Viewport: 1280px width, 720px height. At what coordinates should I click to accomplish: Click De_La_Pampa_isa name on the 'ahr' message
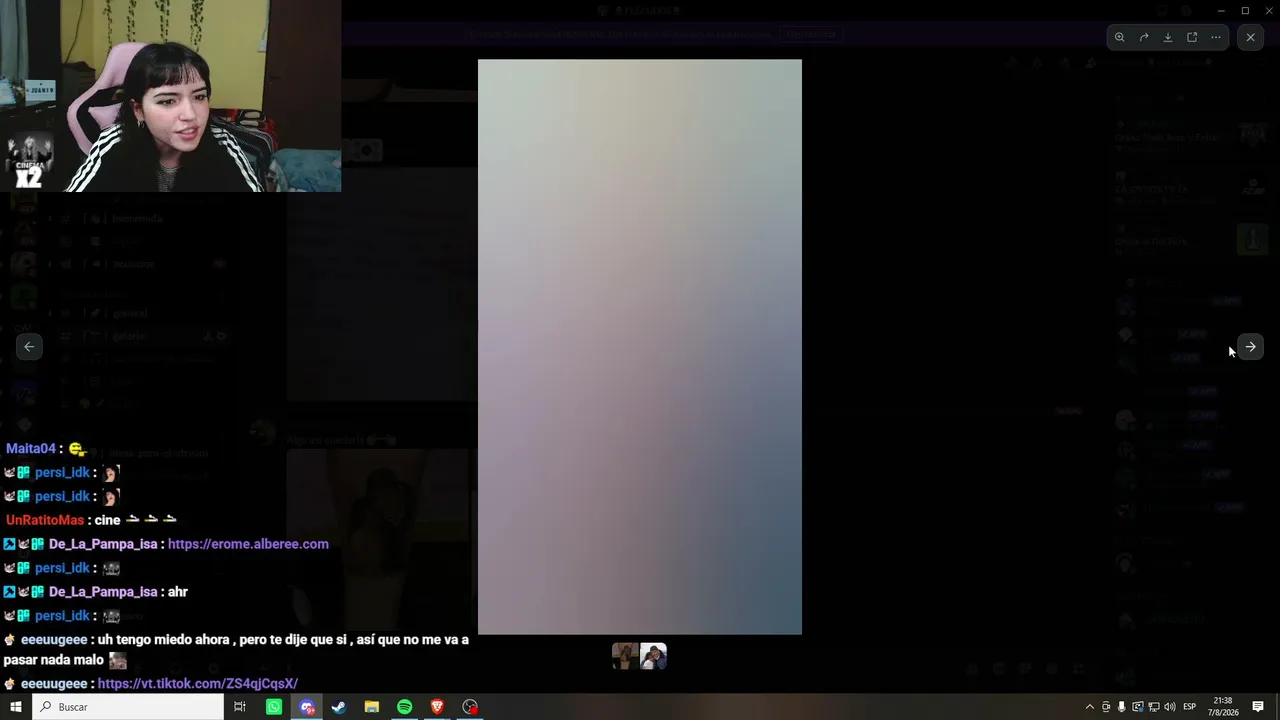click(103, 592)
